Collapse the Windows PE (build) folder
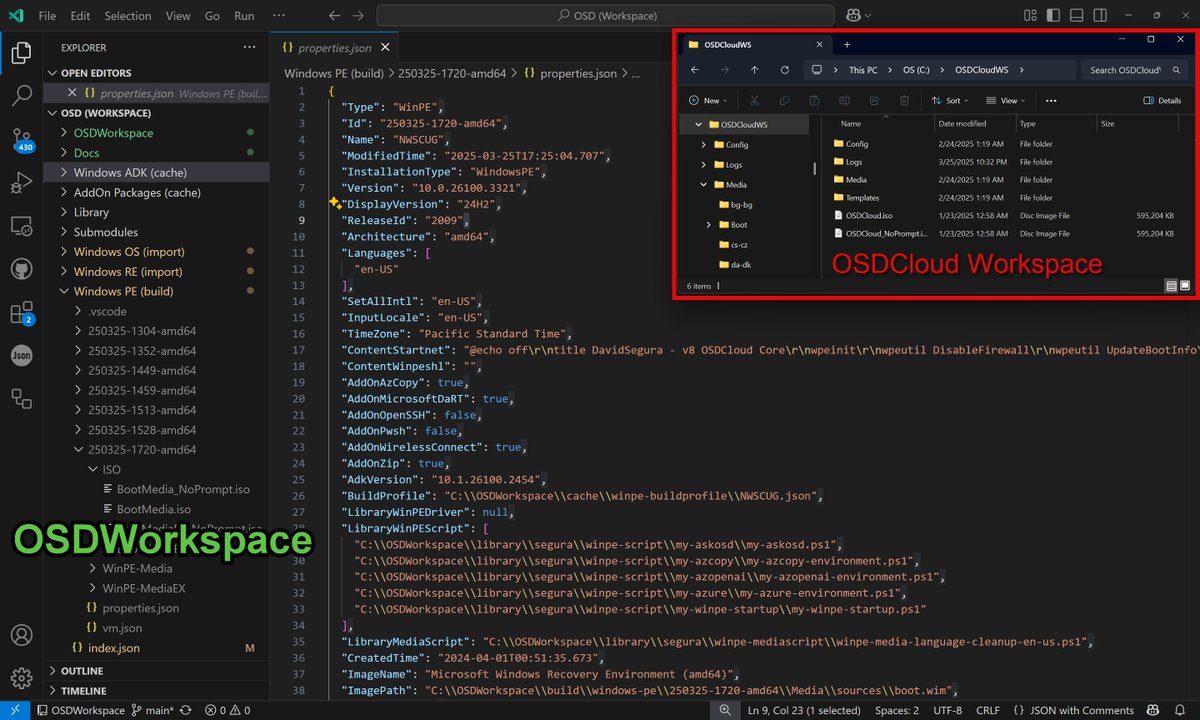Viewport: 1200px width, 720px height. (x=64, y=291)
